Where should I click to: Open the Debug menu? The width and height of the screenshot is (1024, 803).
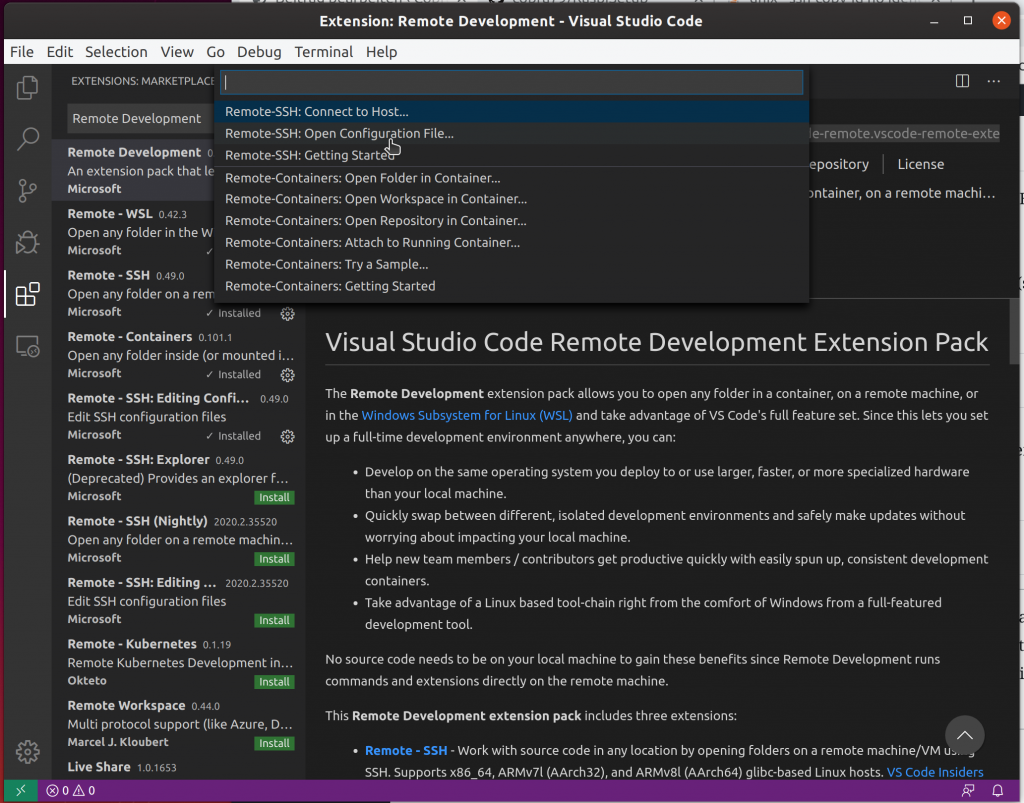tap(259, 52)
